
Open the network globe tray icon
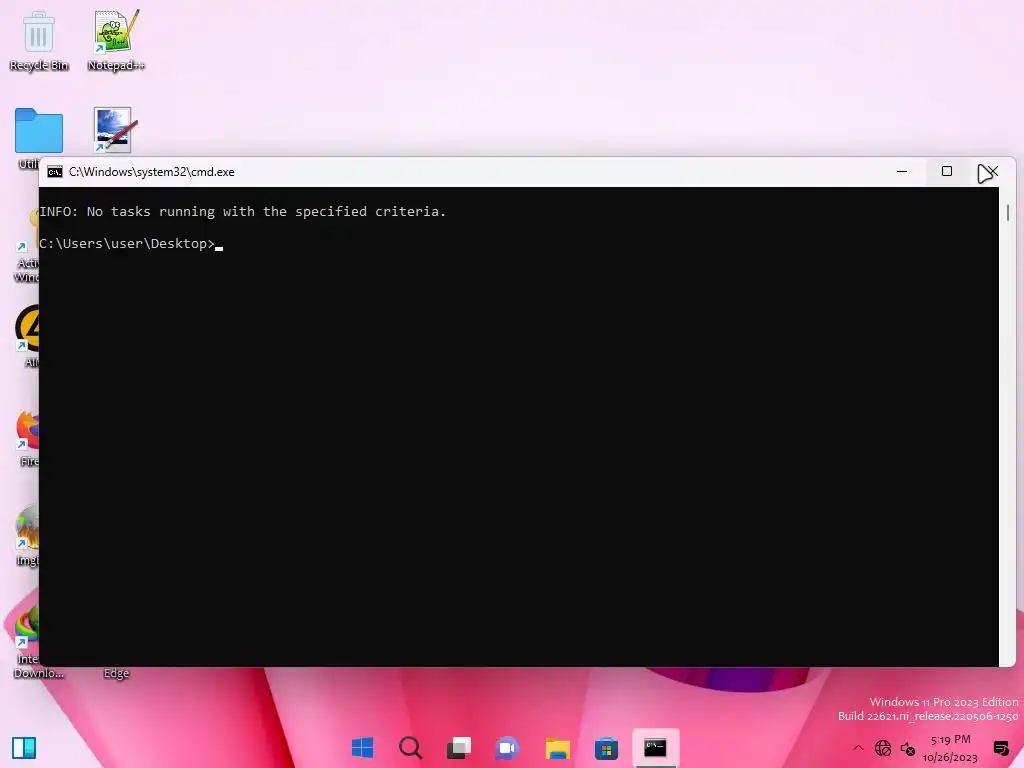tap(883, 748)
